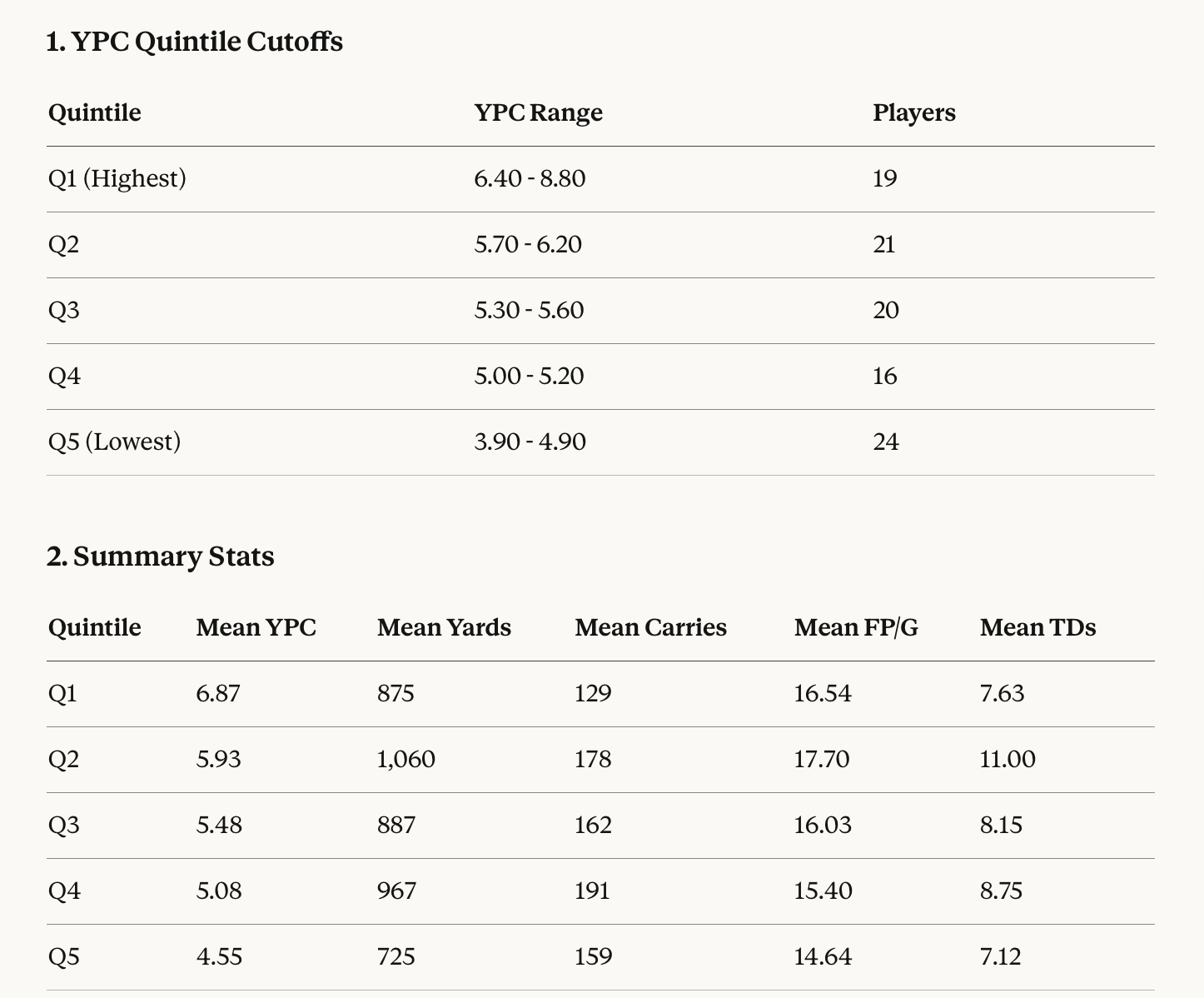Click the Mean TDs value 11.00
1204x998 pixels.
pos(1007,760)
